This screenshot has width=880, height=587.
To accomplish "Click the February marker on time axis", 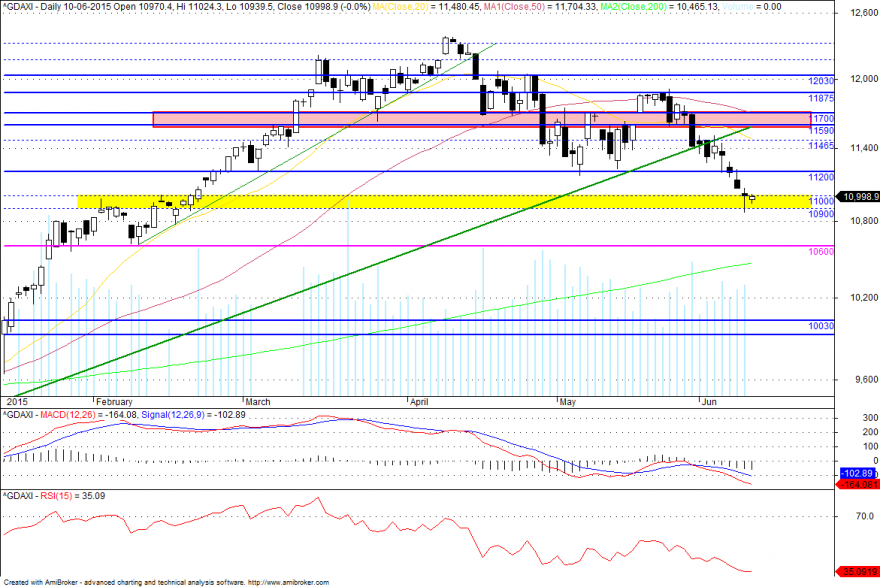I will 114,402.
